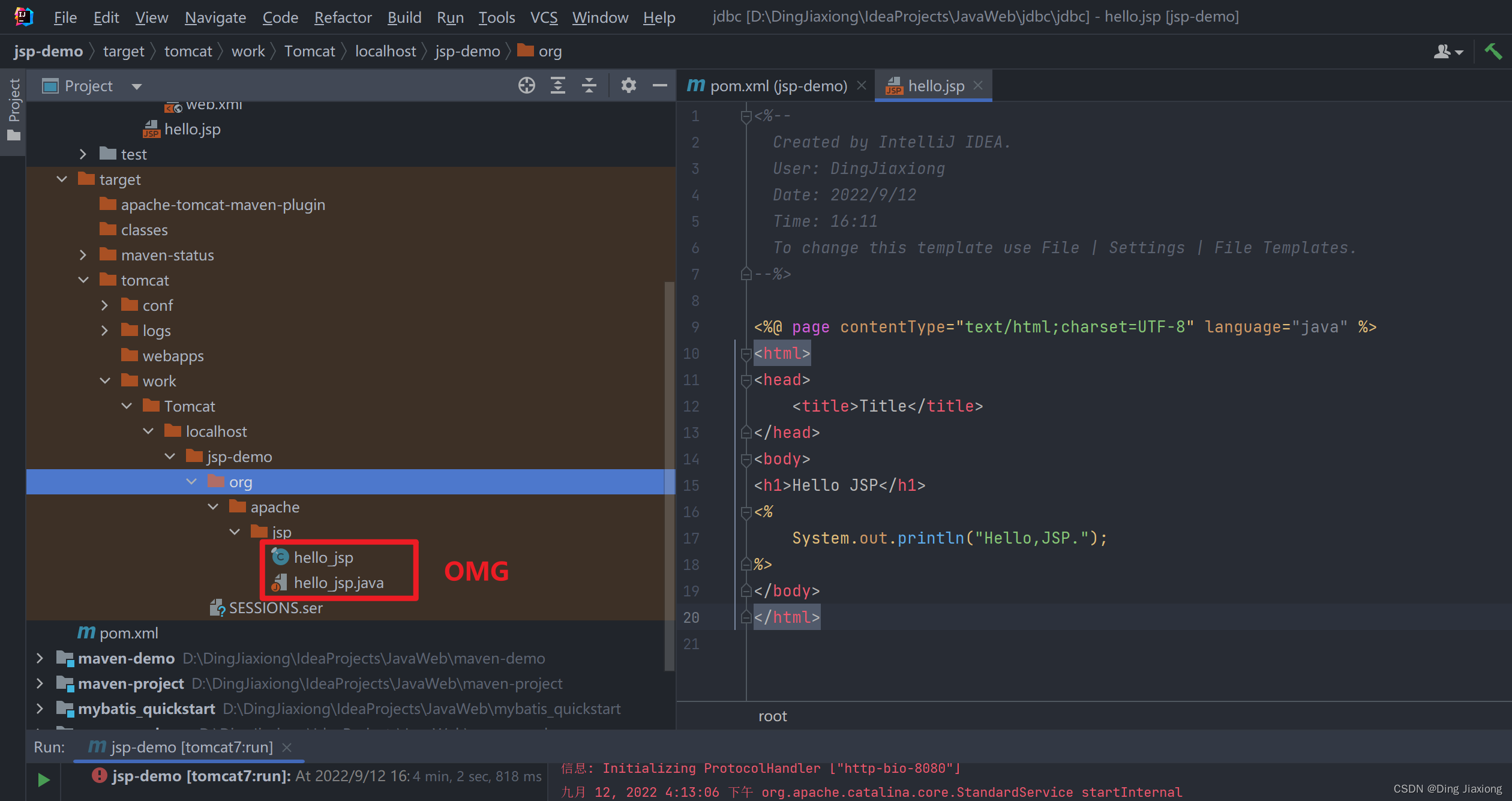Select apache-tomcat-maven-plugin folder
This screenshot has width=1512, height=801.
tap(212, 205)
